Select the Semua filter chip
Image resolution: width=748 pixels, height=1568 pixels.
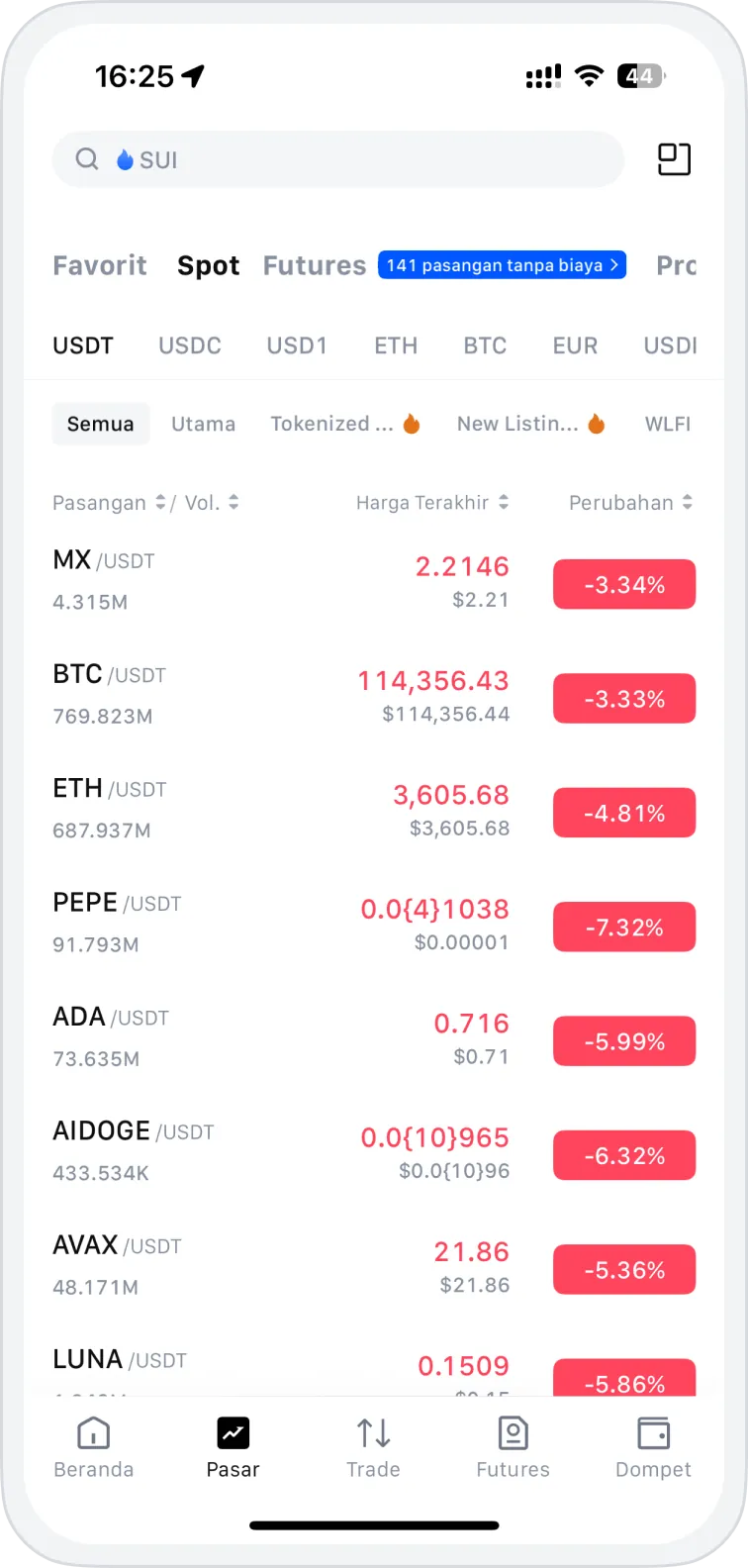point(100,424)
